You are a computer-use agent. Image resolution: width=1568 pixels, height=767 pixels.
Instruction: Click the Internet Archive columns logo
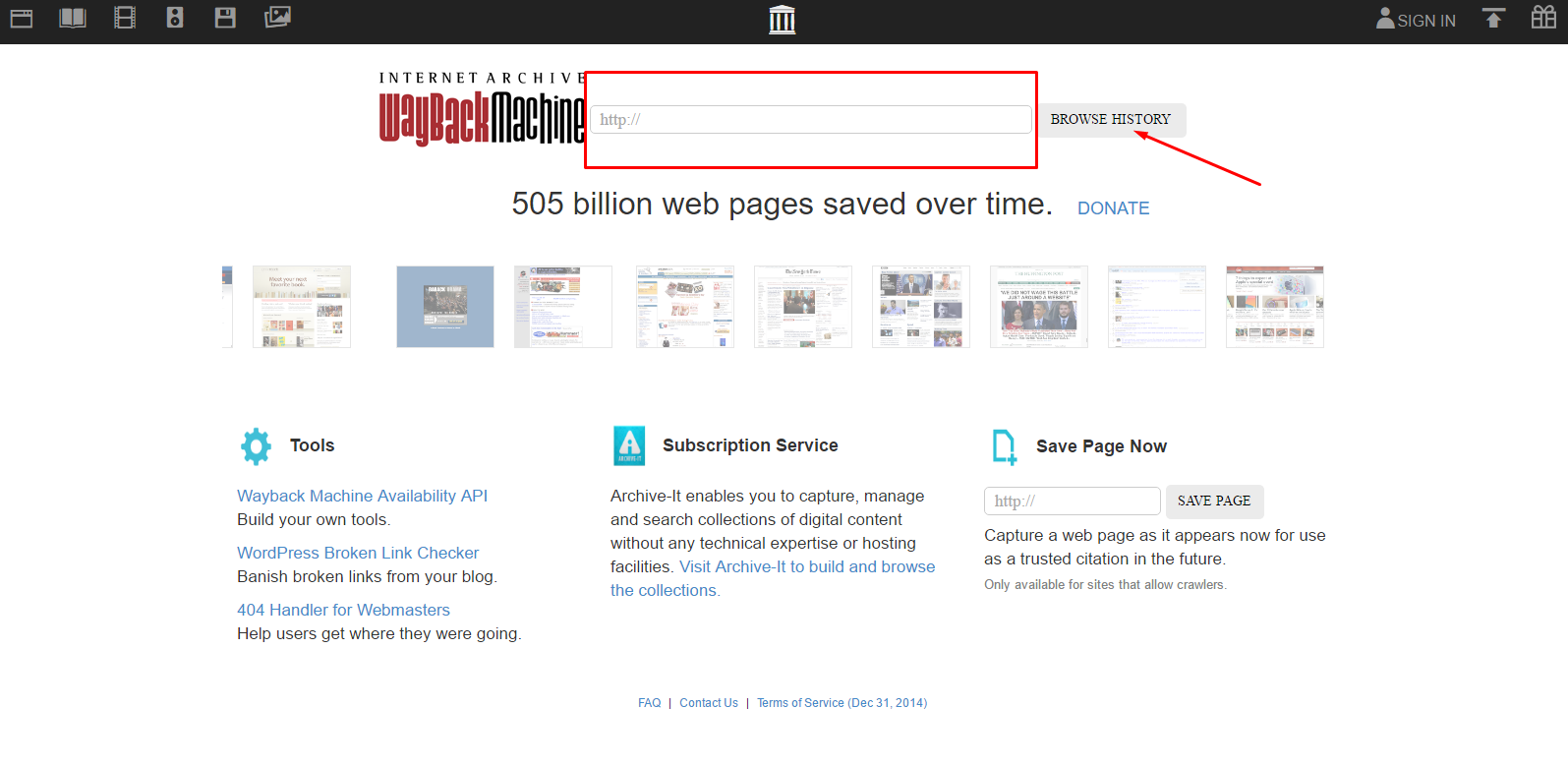coord(783,20)
